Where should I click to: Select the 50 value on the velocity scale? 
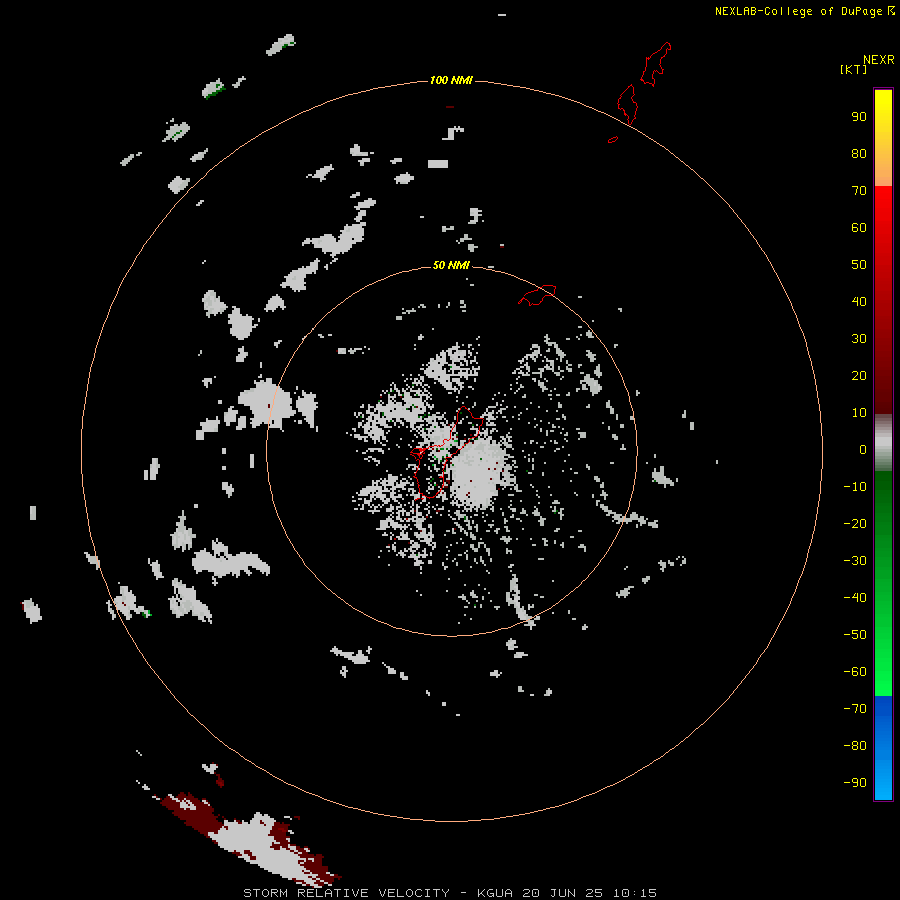click(x=859, y=265)
